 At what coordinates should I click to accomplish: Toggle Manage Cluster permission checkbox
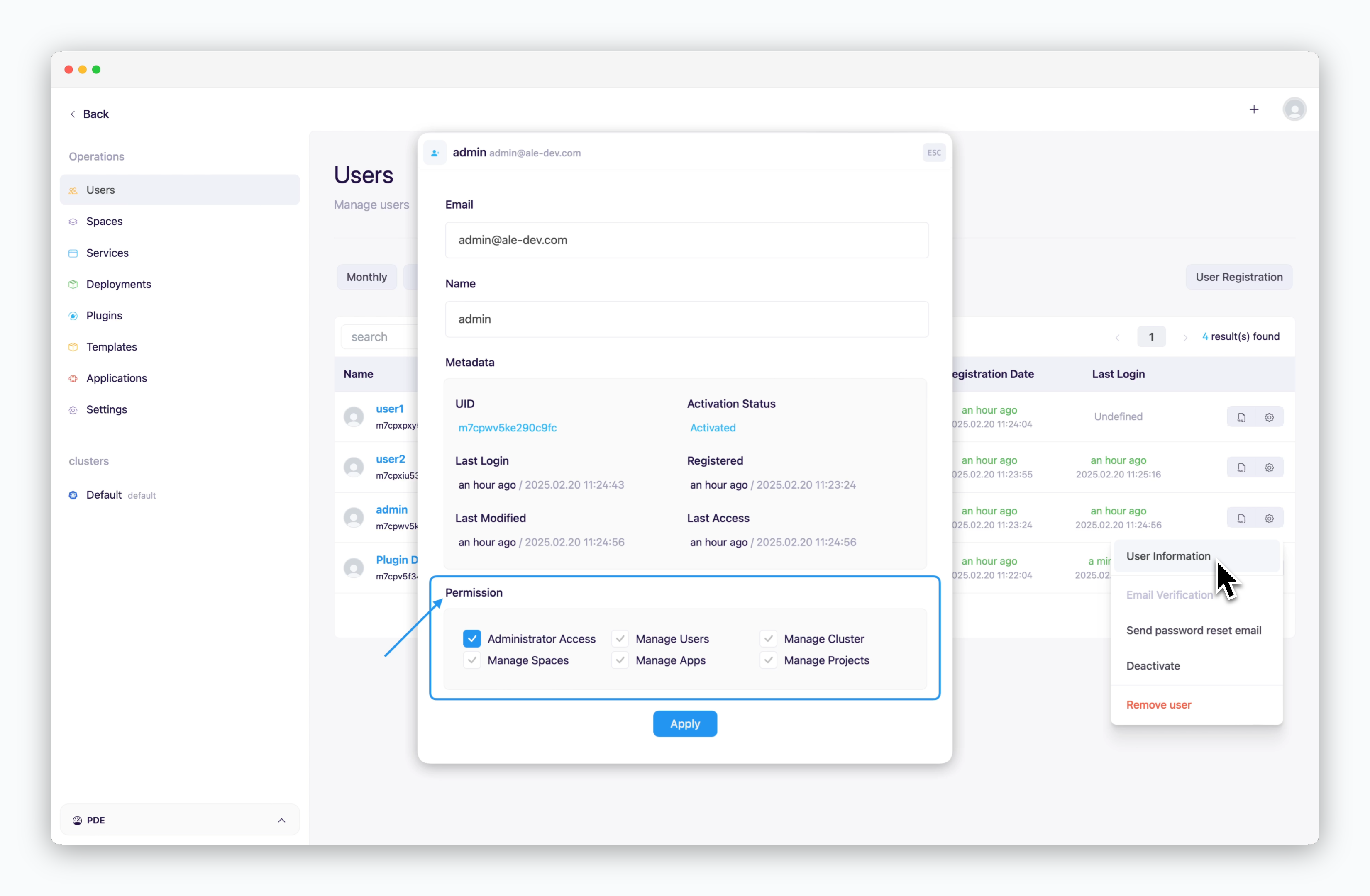click(768, 638)
